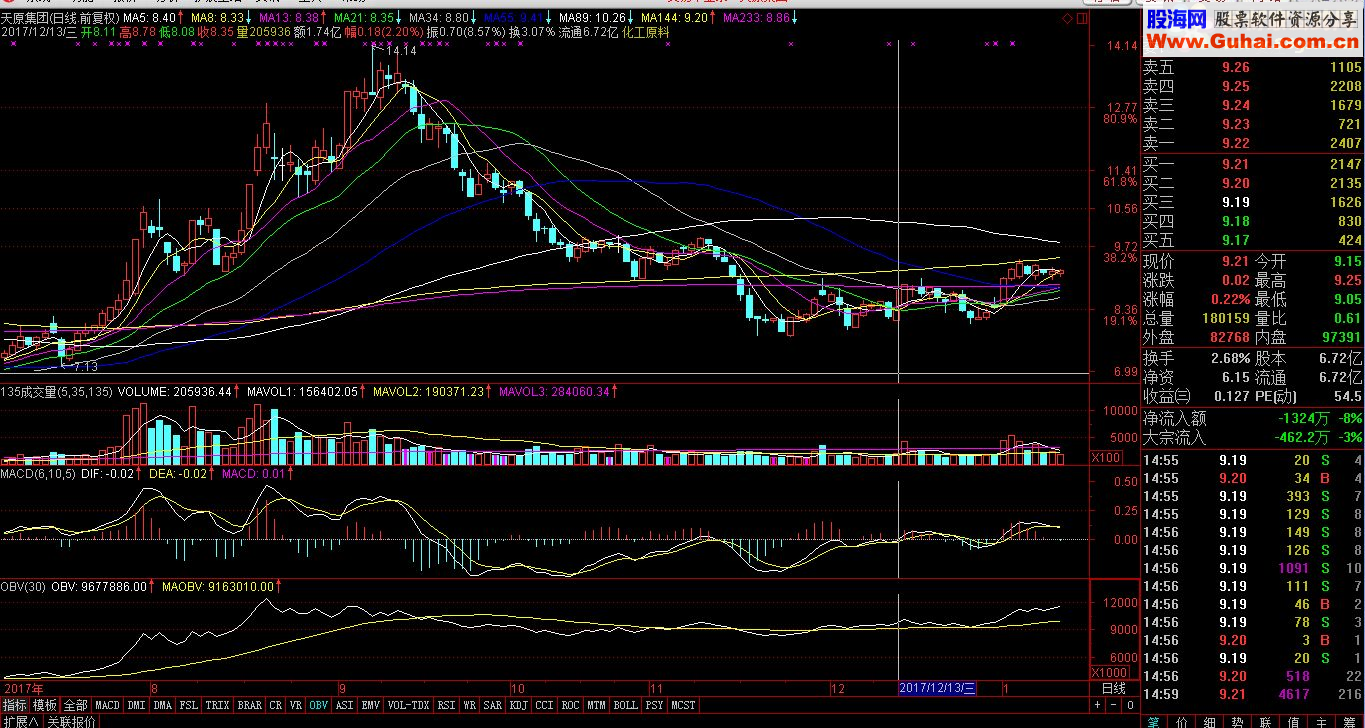This screenshot has height=728, width=1365.
Task: Select the 笔 tab in quote panel
Action: pos(1154,722)
